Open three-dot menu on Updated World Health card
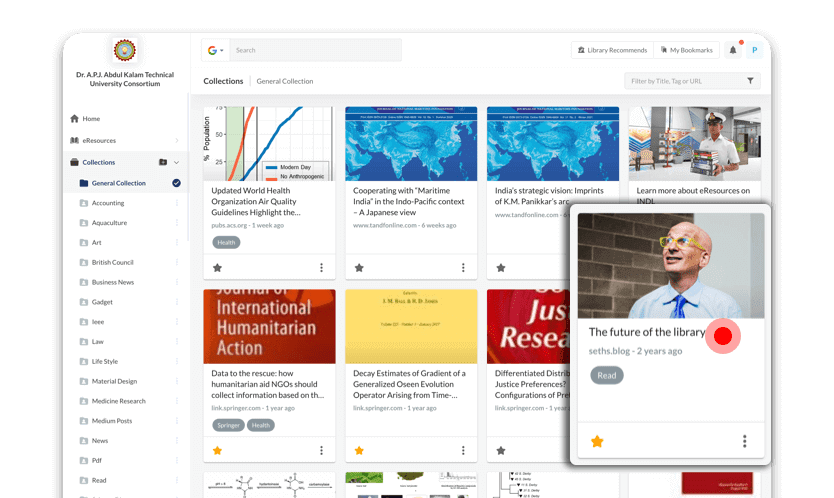This screenshot has height=498, width=834. [x=321, y=268]
